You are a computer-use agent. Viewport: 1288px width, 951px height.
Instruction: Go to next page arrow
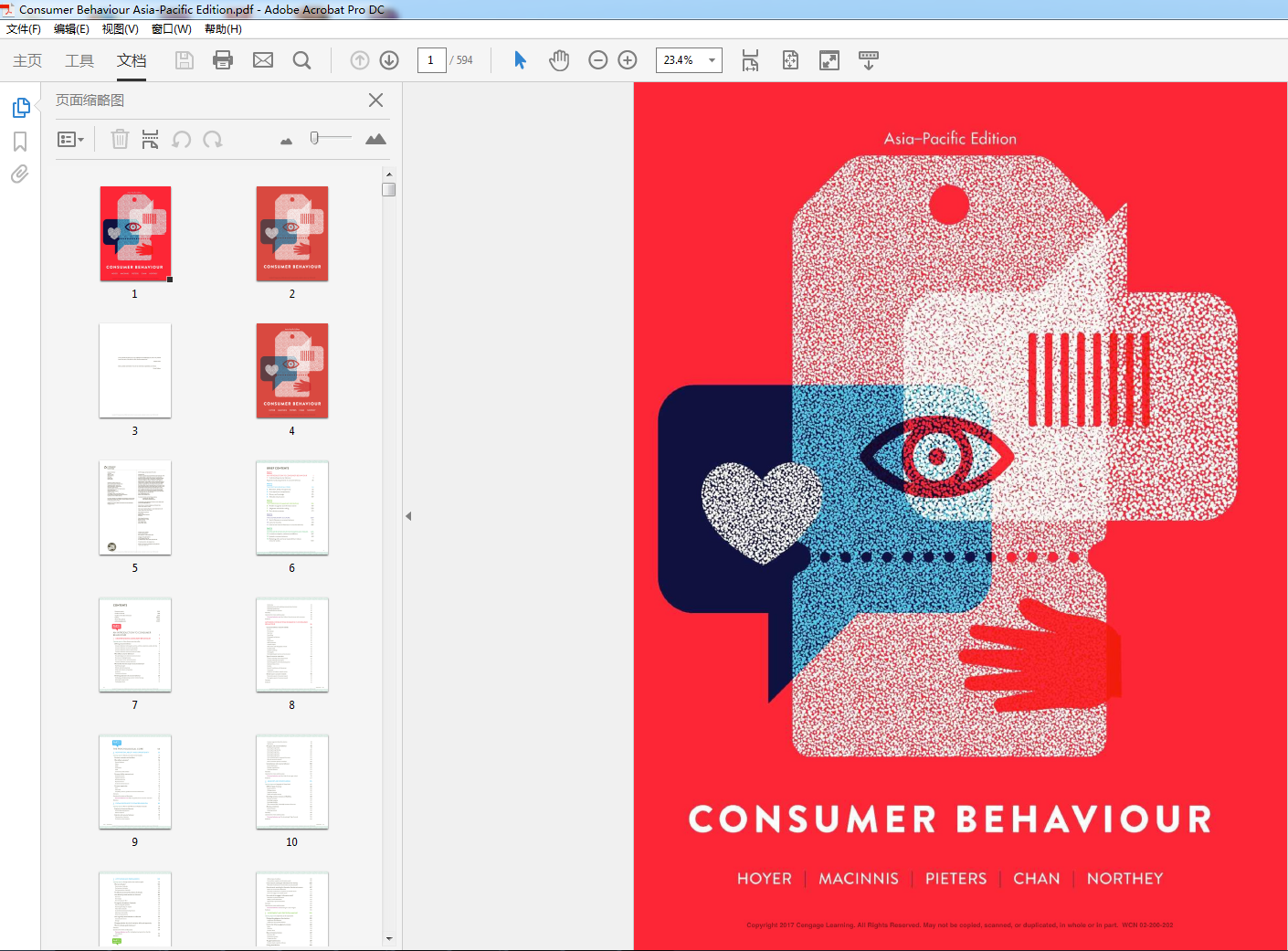[x=389, y=60]
